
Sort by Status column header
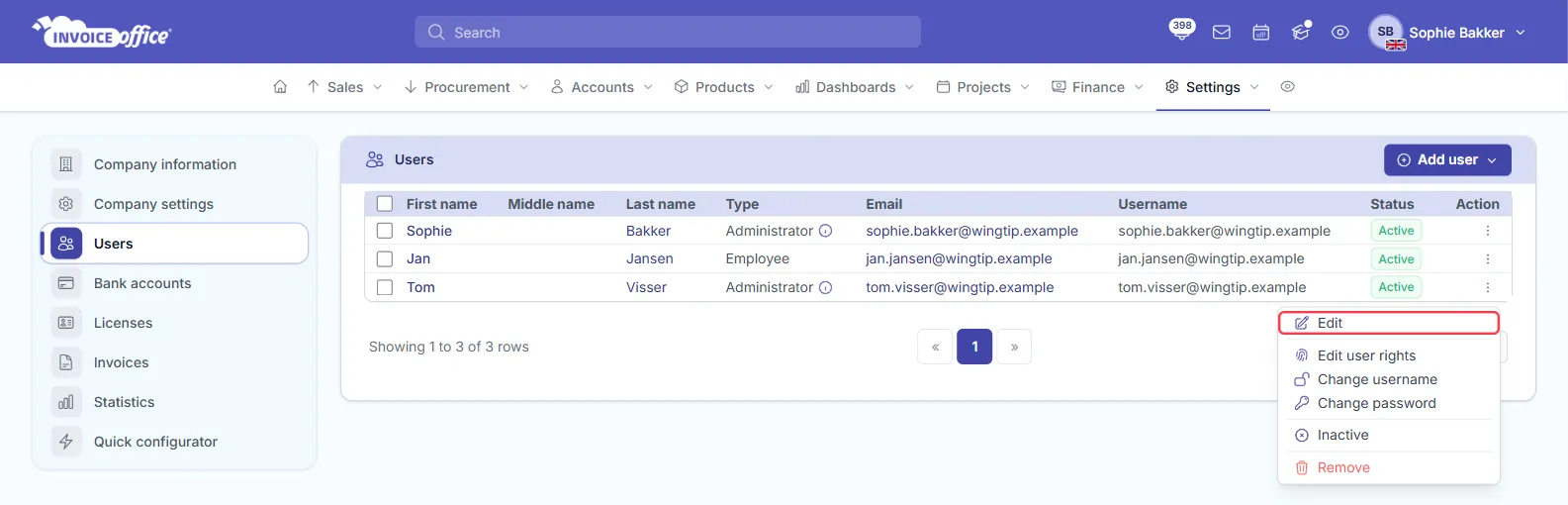(x=1392, y=204)
